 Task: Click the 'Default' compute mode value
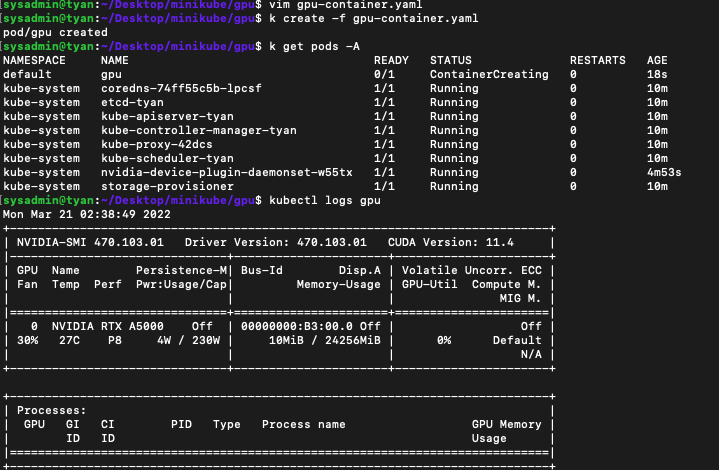coord(517,340)
